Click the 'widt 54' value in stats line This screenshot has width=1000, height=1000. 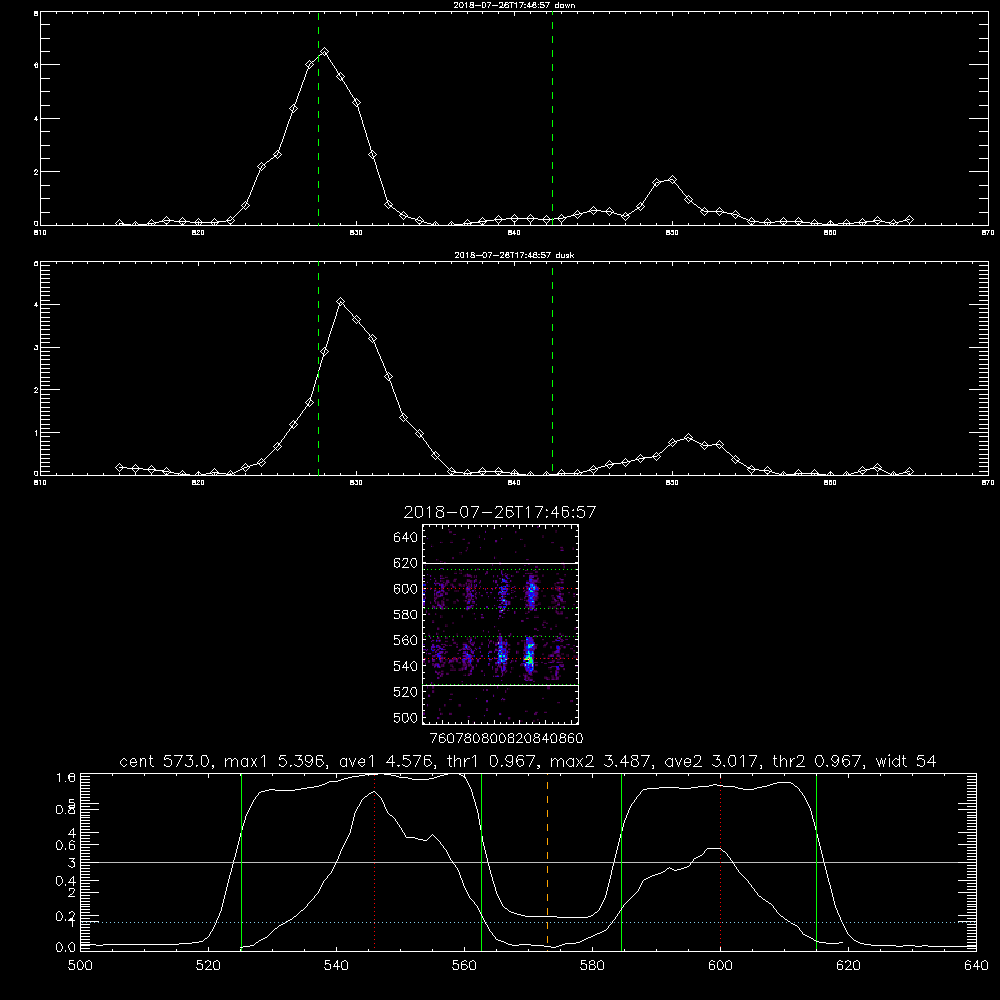pos(906,761)
